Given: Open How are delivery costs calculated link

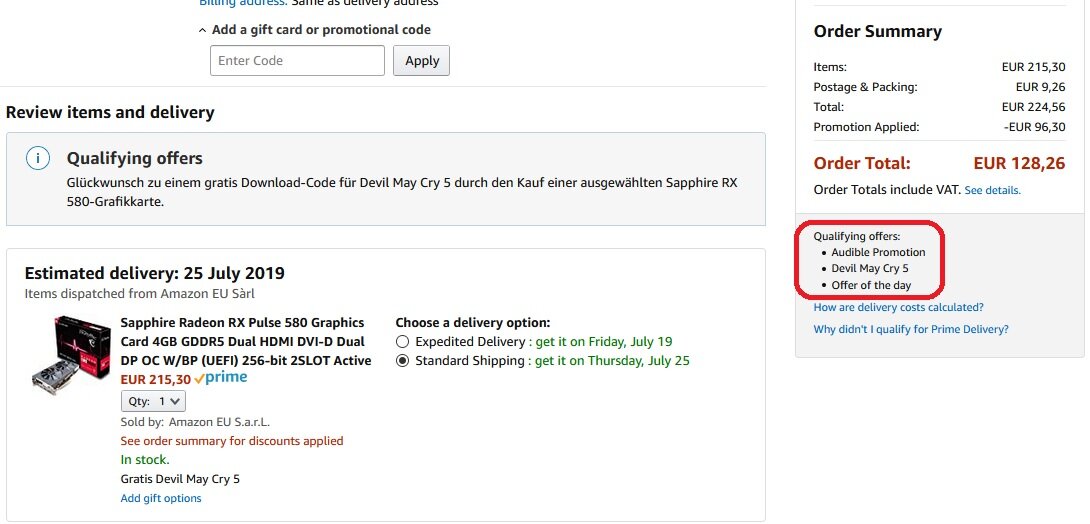Looking at the screenshot, I should tap(898, 308).
